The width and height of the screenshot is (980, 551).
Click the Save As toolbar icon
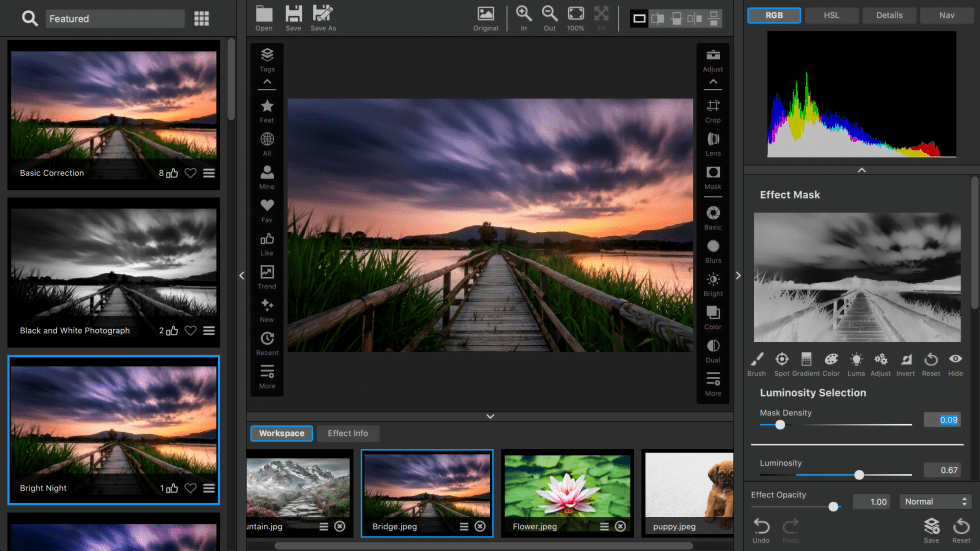[x=323, y=14]
